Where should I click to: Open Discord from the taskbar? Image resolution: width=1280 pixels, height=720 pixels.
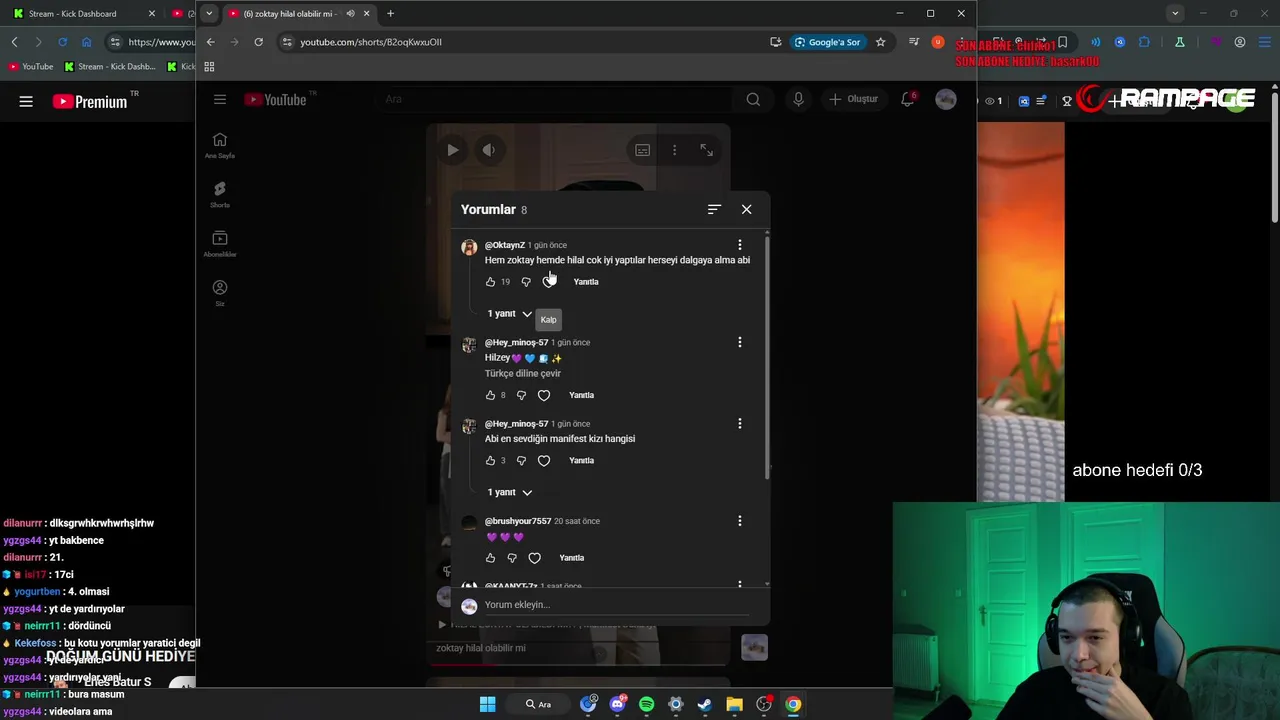click(x=617, y=704)
